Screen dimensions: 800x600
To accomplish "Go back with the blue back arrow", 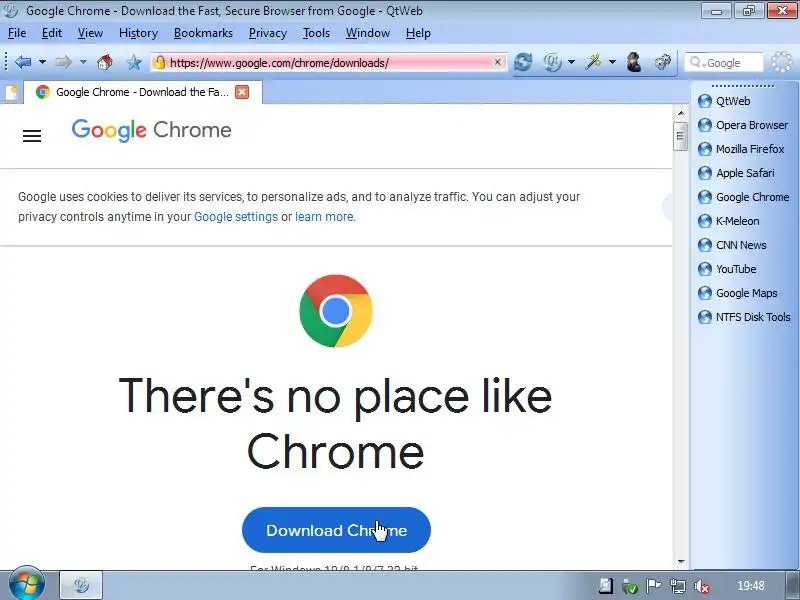I will tap(23, 62).
